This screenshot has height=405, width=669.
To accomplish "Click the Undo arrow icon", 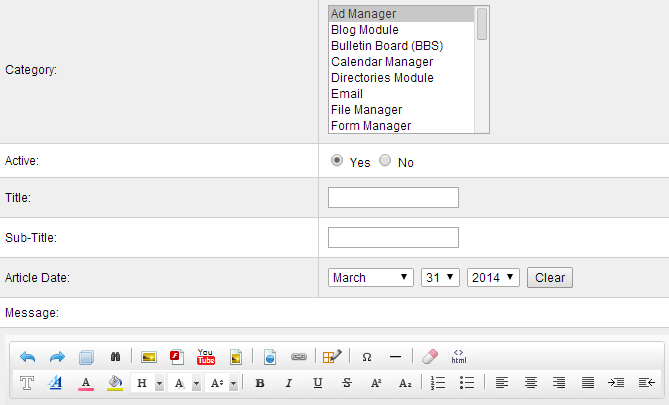I will [x=28, y=357].
